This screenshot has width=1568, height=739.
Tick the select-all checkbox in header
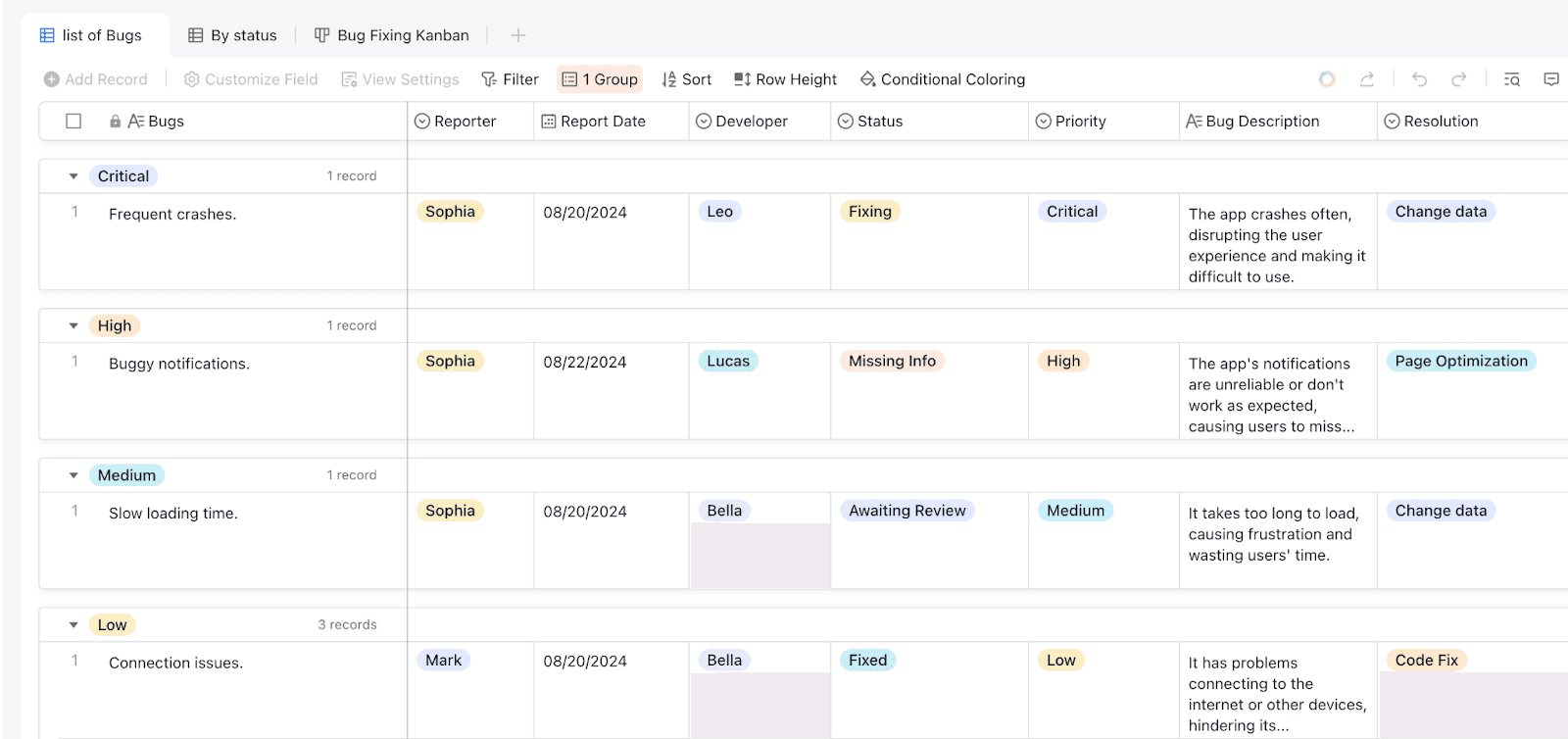pos(73,122)
